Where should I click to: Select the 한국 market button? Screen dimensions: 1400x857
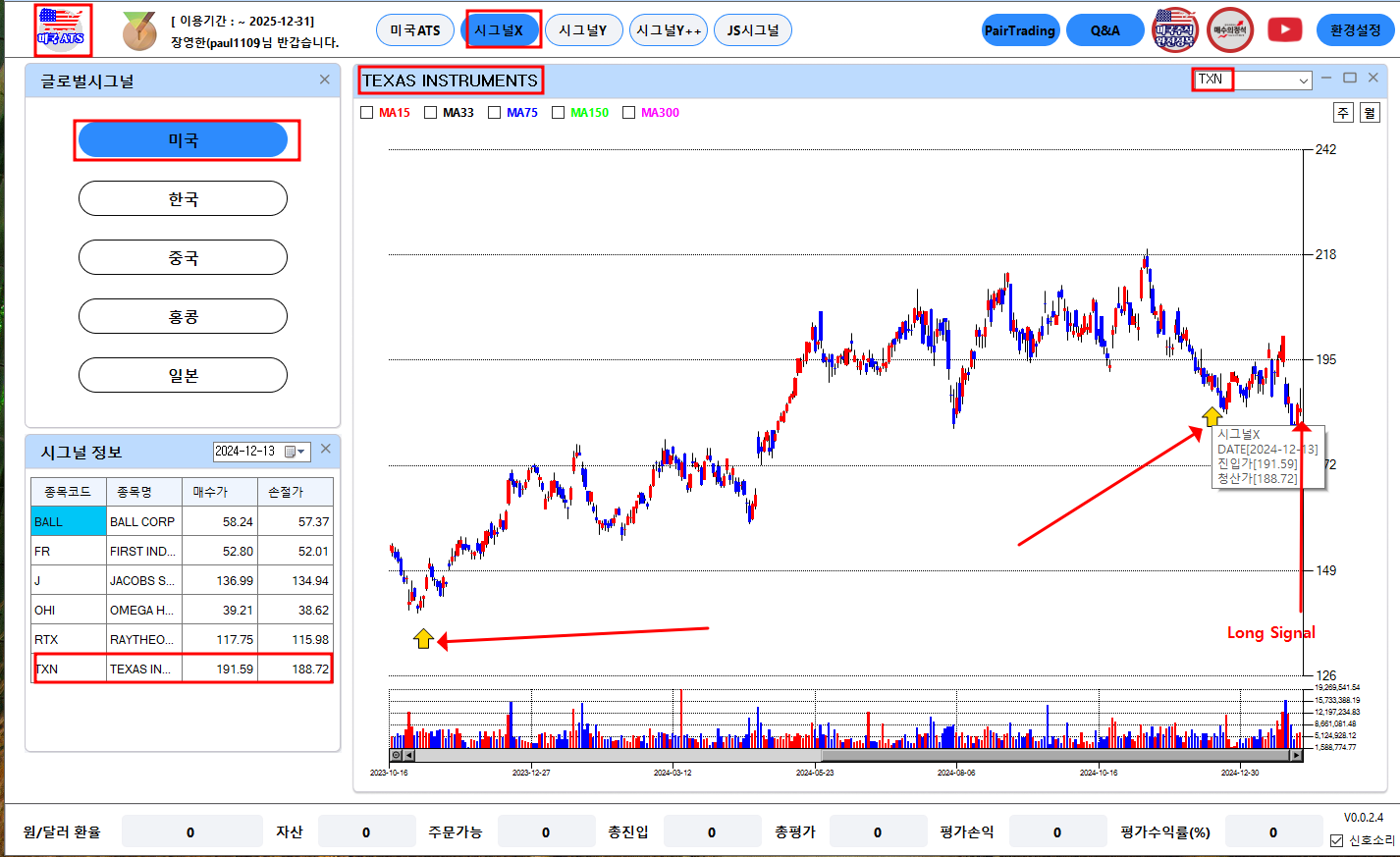183,198
